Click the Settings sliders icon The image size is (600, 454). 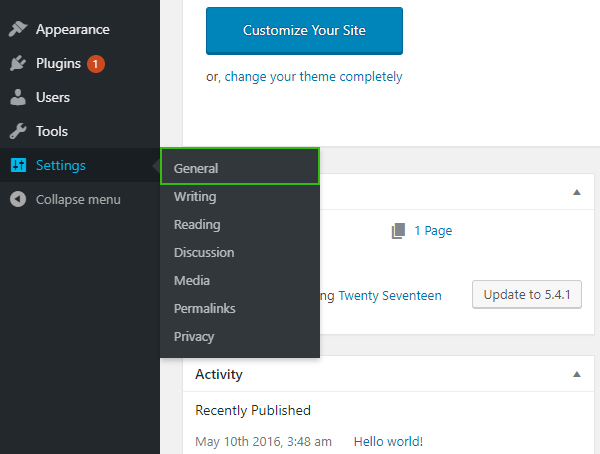18,166
